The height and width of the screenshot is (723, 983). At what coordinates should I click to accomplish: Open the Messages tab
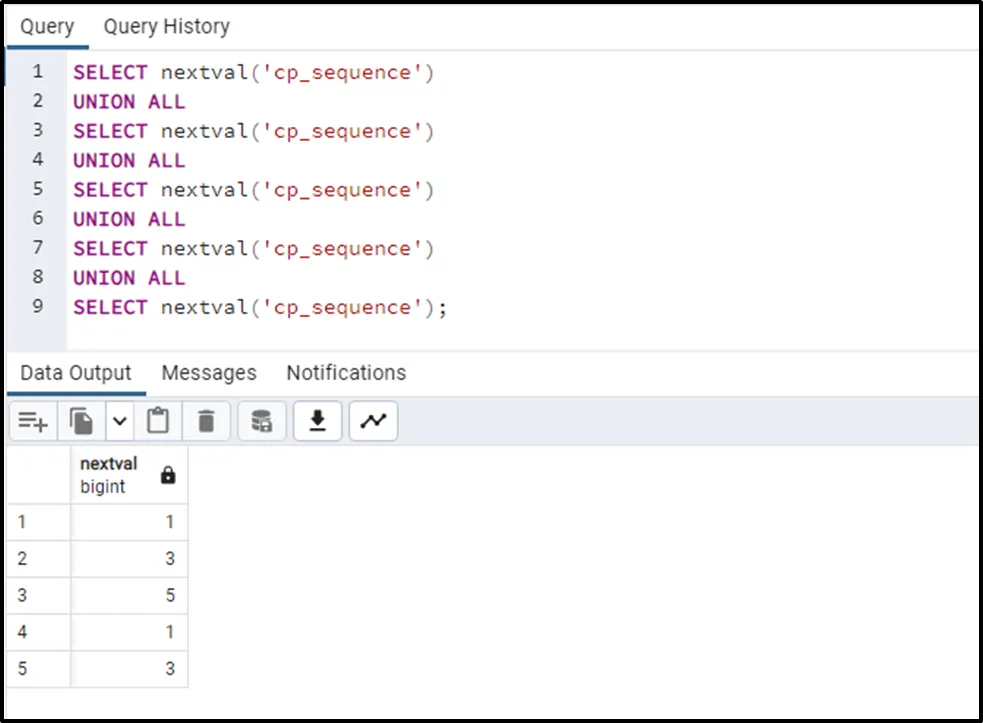[209, 373]
